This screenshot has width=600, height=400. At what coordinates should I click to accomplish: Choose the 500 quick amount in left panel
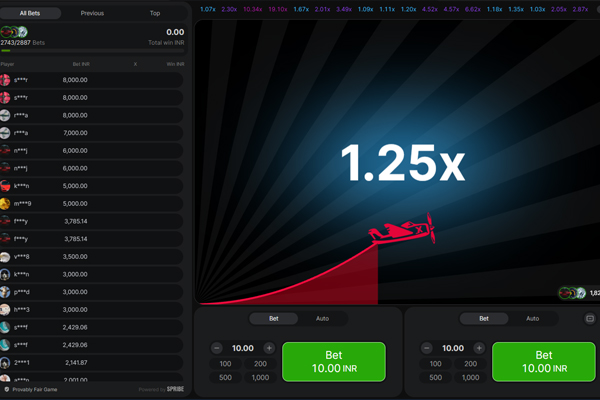(x=227, y=377)
